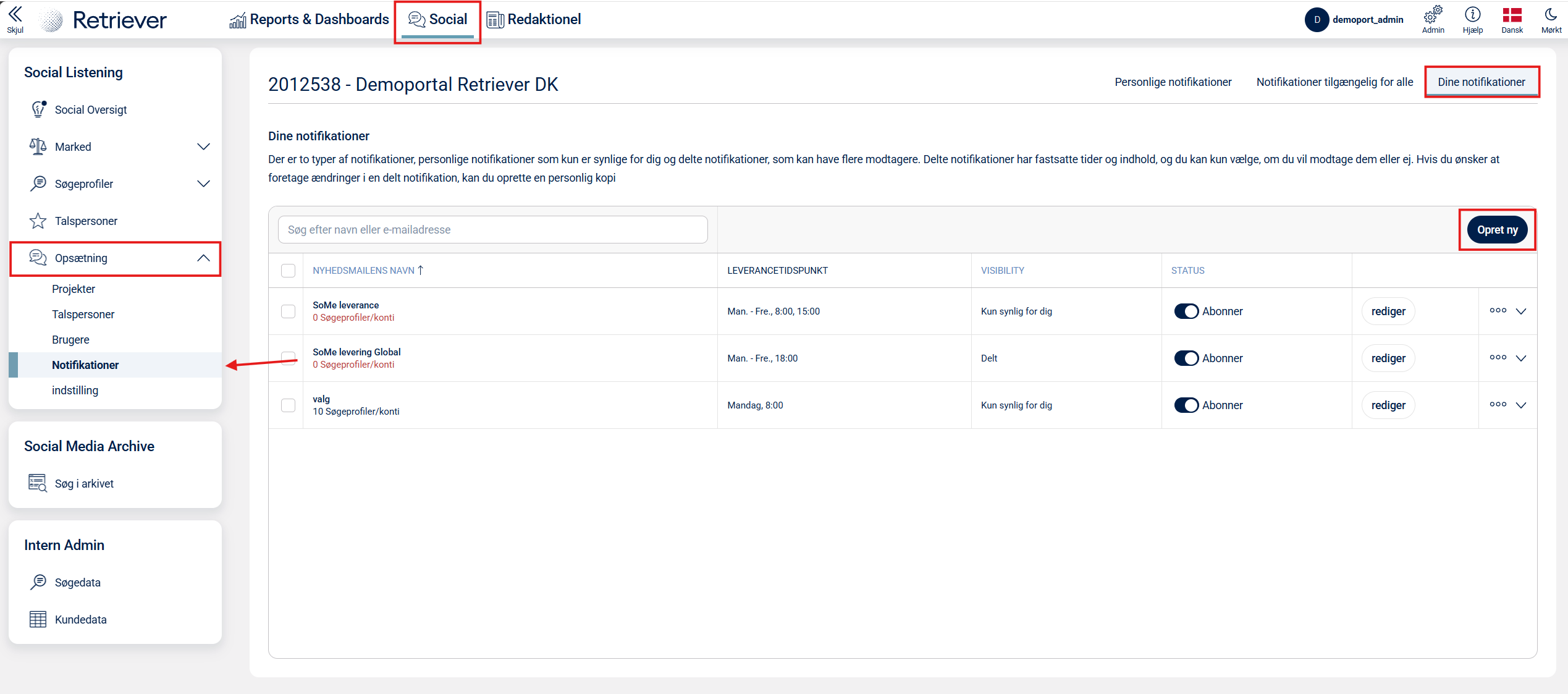Click the Admin gear icon
This screenshot has width=1568, height=694.
click(1433, 15)
